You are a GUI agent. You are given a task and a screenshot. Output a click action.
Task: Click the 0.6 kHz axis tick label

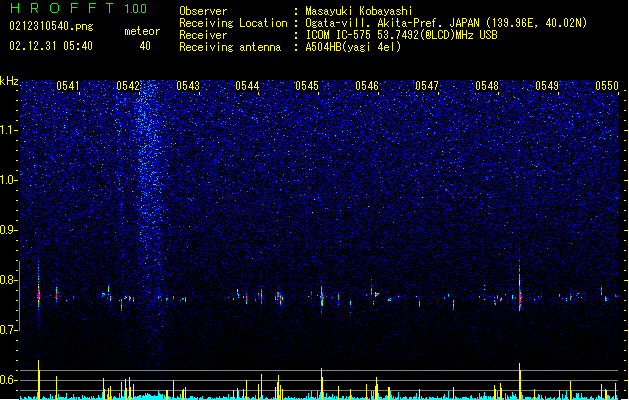[8, 380]
